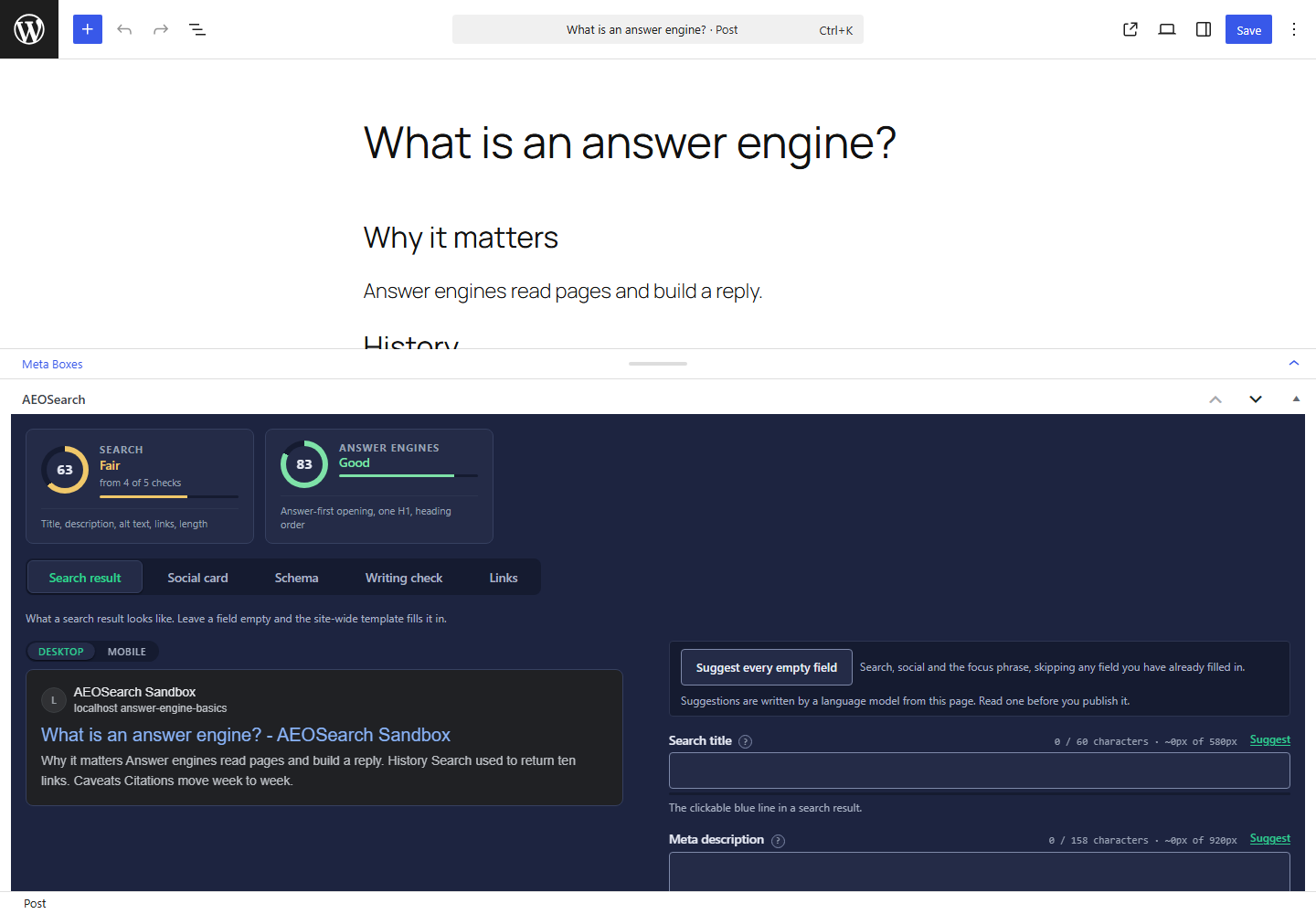The width and height of the screenshot is (1316, 914).
Task: Switch preview to Desktop
Action: click(x=61, y=652)
